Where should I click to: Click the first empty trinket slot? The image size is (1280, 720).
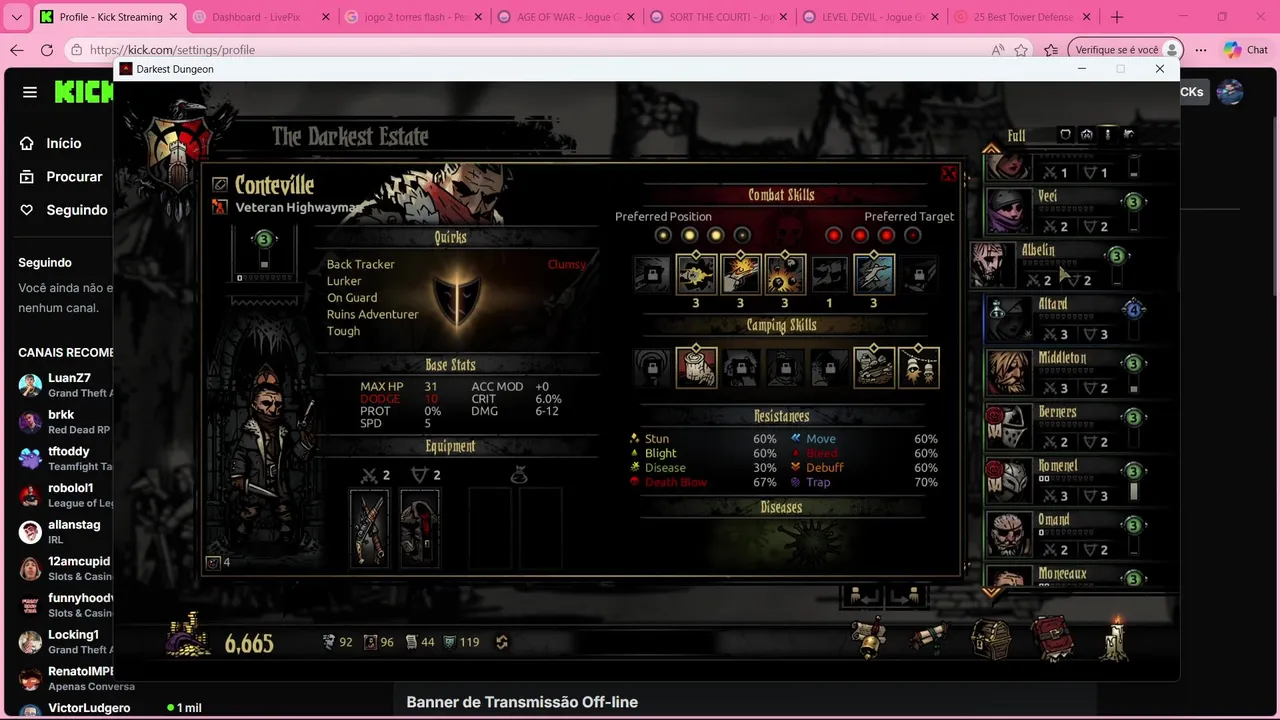pos(489,528)
